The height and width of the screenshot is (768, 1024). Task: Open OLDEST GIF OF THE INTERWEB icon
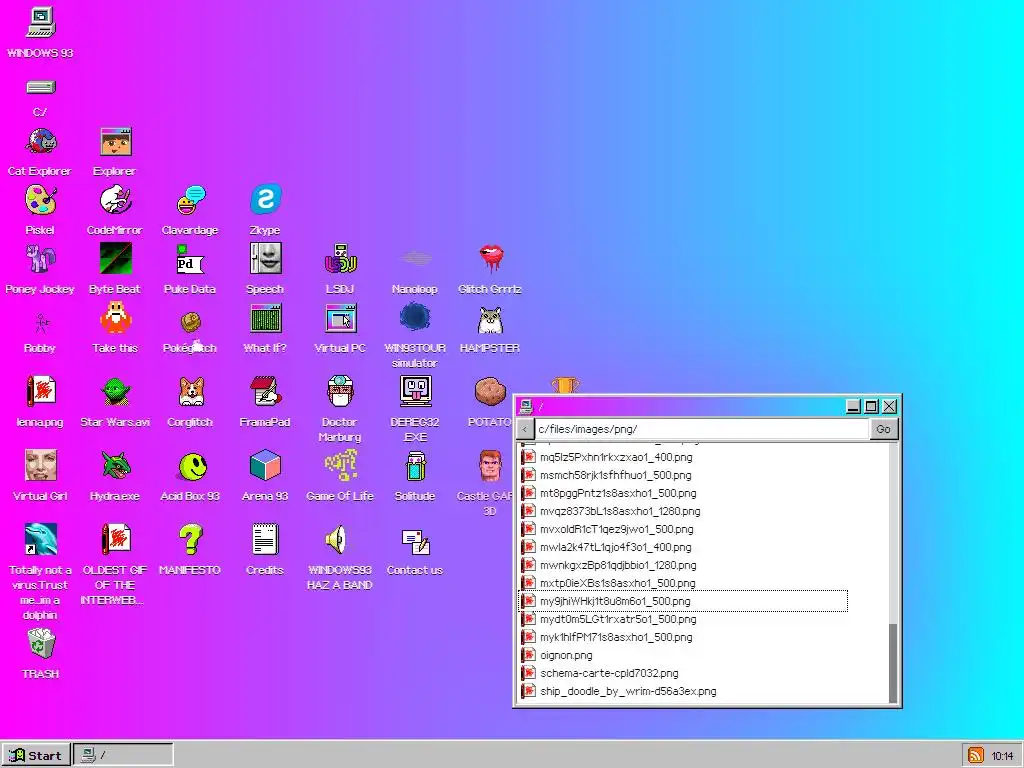coord(116,539)
